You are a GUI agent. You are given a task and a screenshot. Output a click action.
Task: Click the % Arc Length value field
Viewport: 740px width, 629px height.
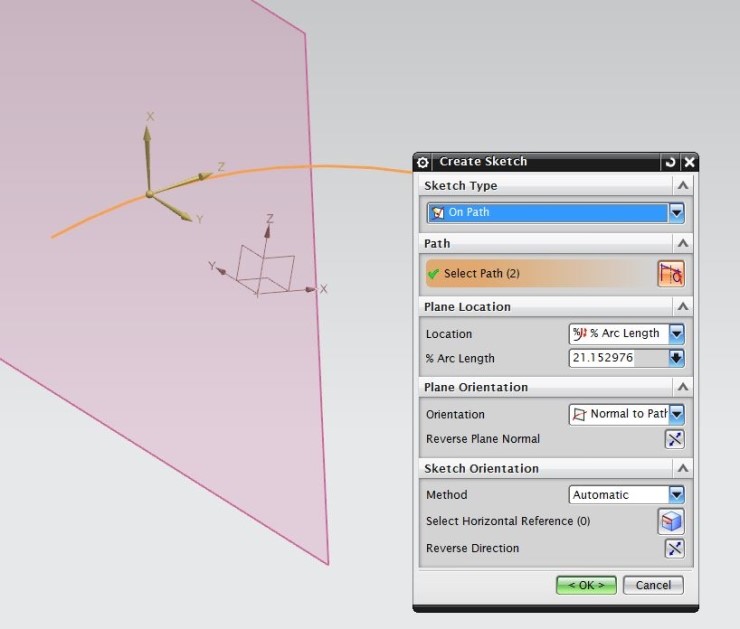click(615, 358)
